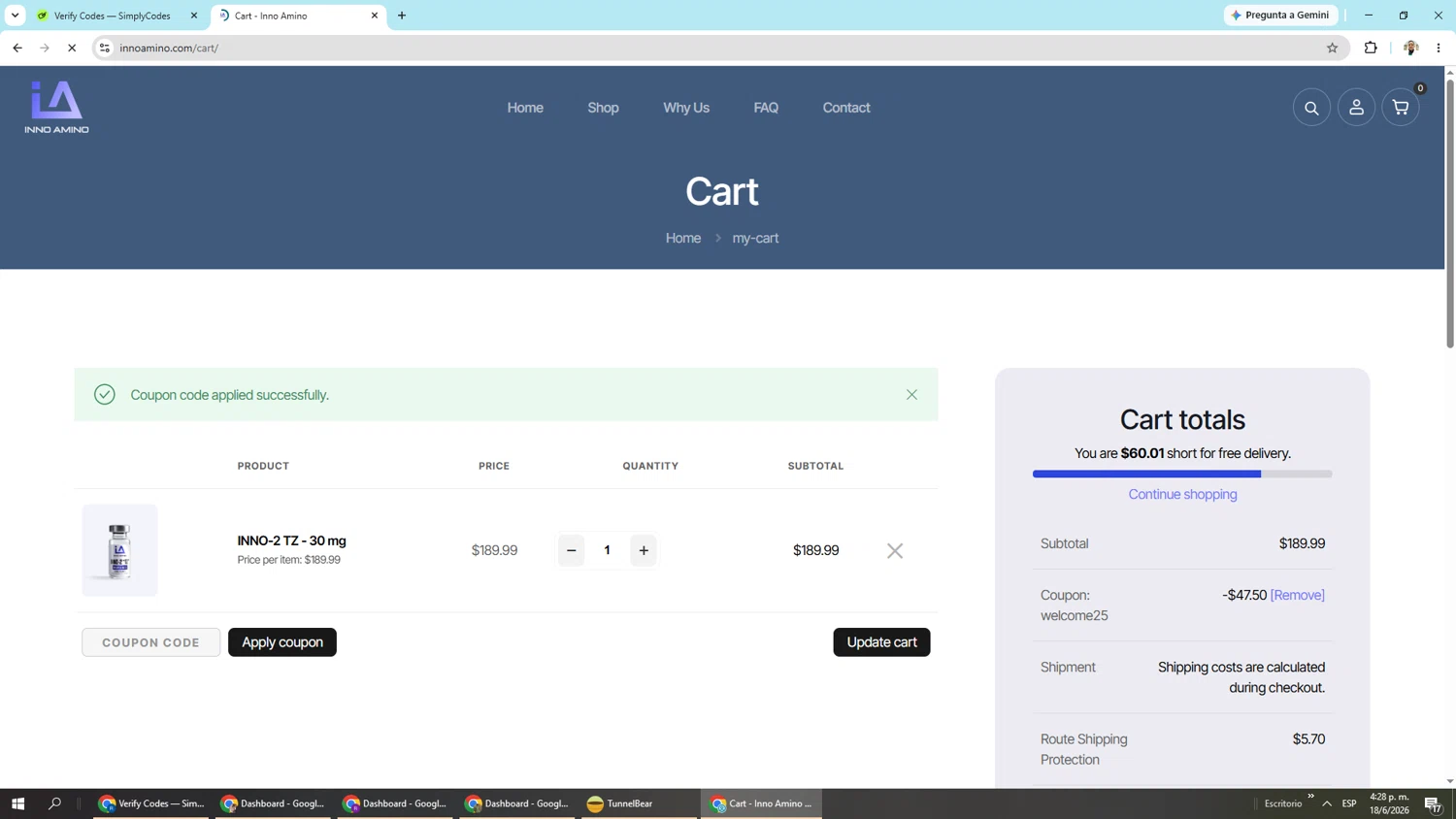Open the notification center icon
The height and width of the screenshot is (819, 1456).
point(1433,803)
